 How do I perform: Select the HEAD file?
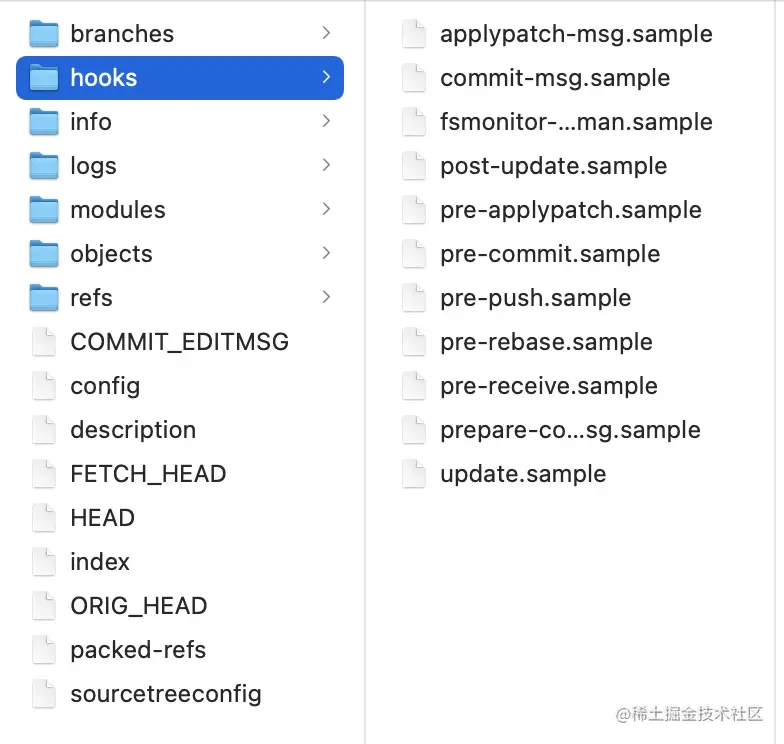click(x=102, y=518)
